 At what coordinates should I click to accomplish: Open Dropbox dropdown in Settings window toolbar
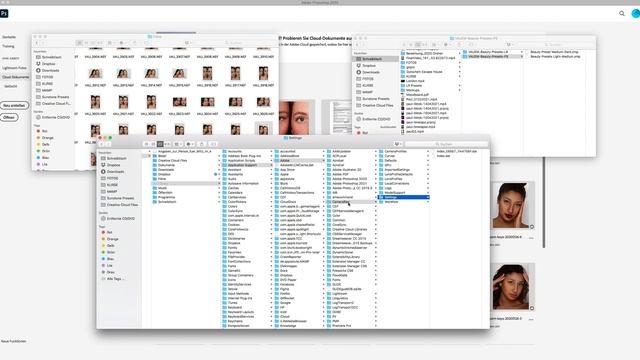pyautogui.click(x=397, y=144)
